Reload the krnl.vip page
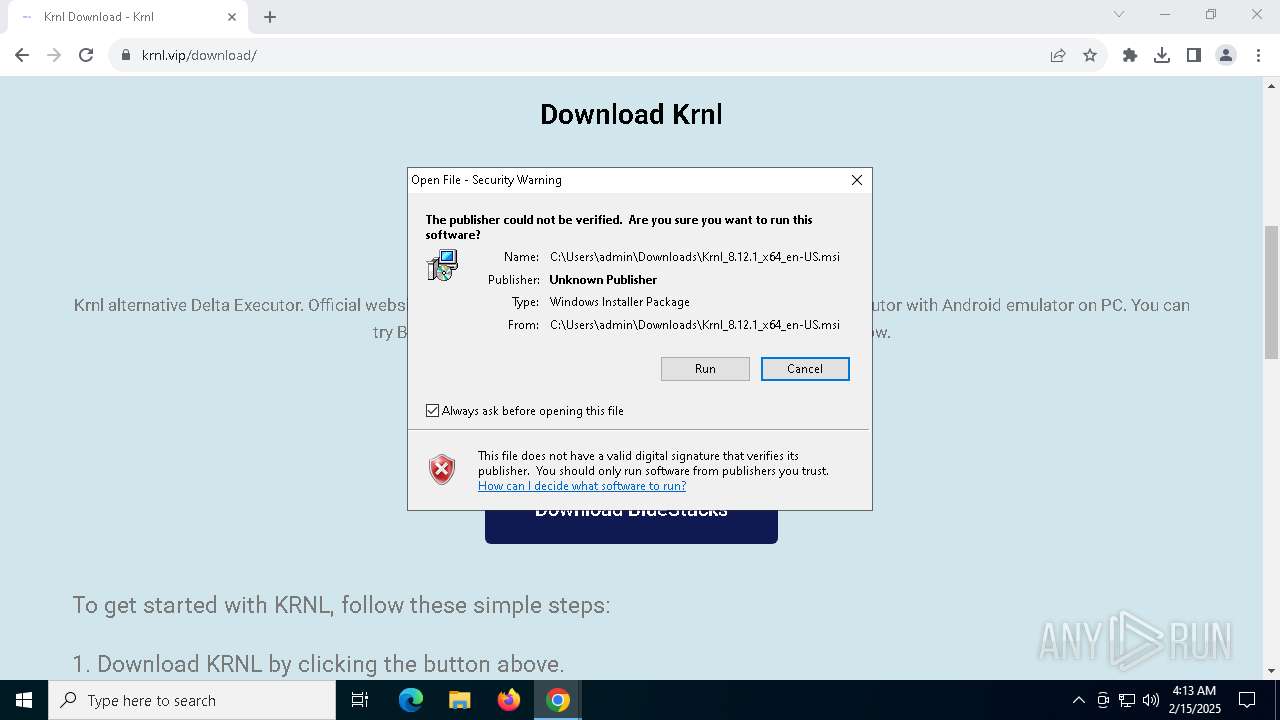This screenshot has width=1280, height=720. [x=86, y=55]
